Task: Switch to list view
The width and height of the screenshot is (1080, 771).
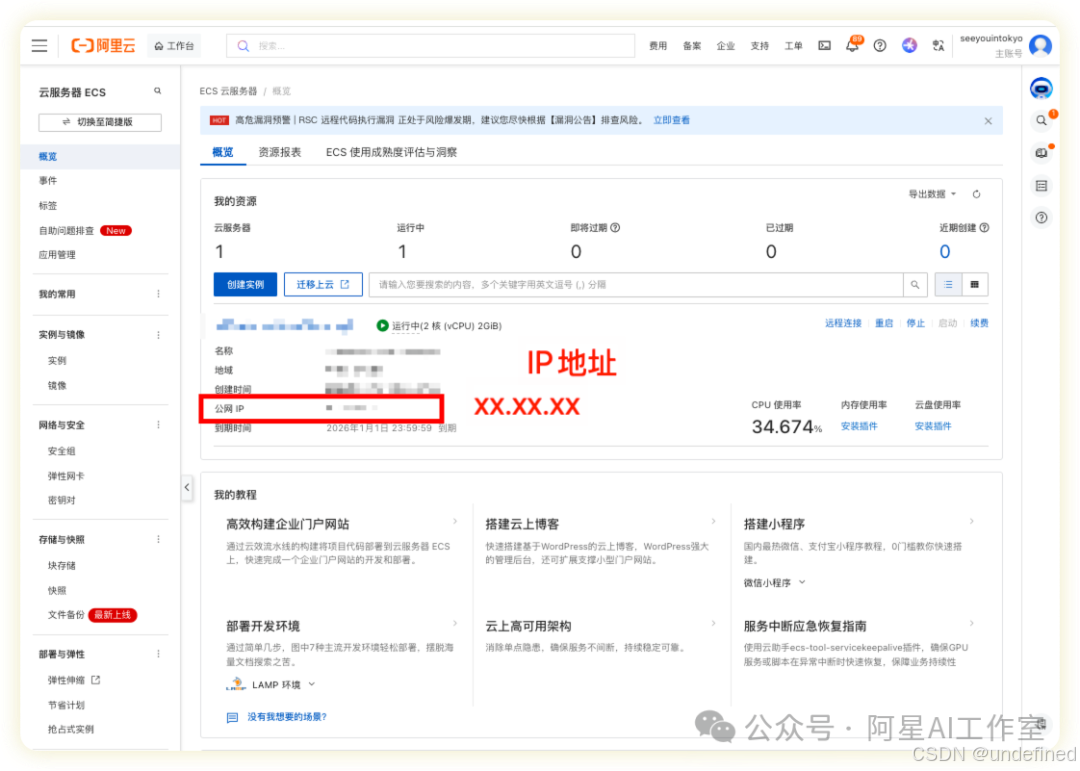Action: [948, 285]
